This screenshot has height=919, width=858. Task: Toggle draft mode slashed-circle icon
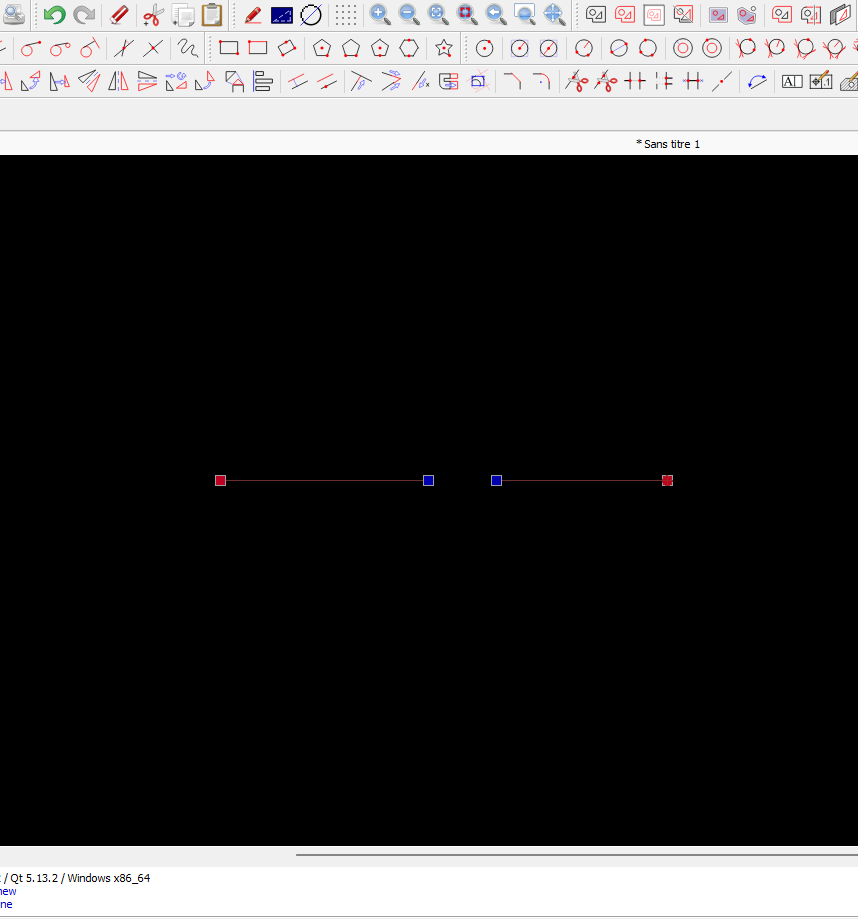coord(311,15)
